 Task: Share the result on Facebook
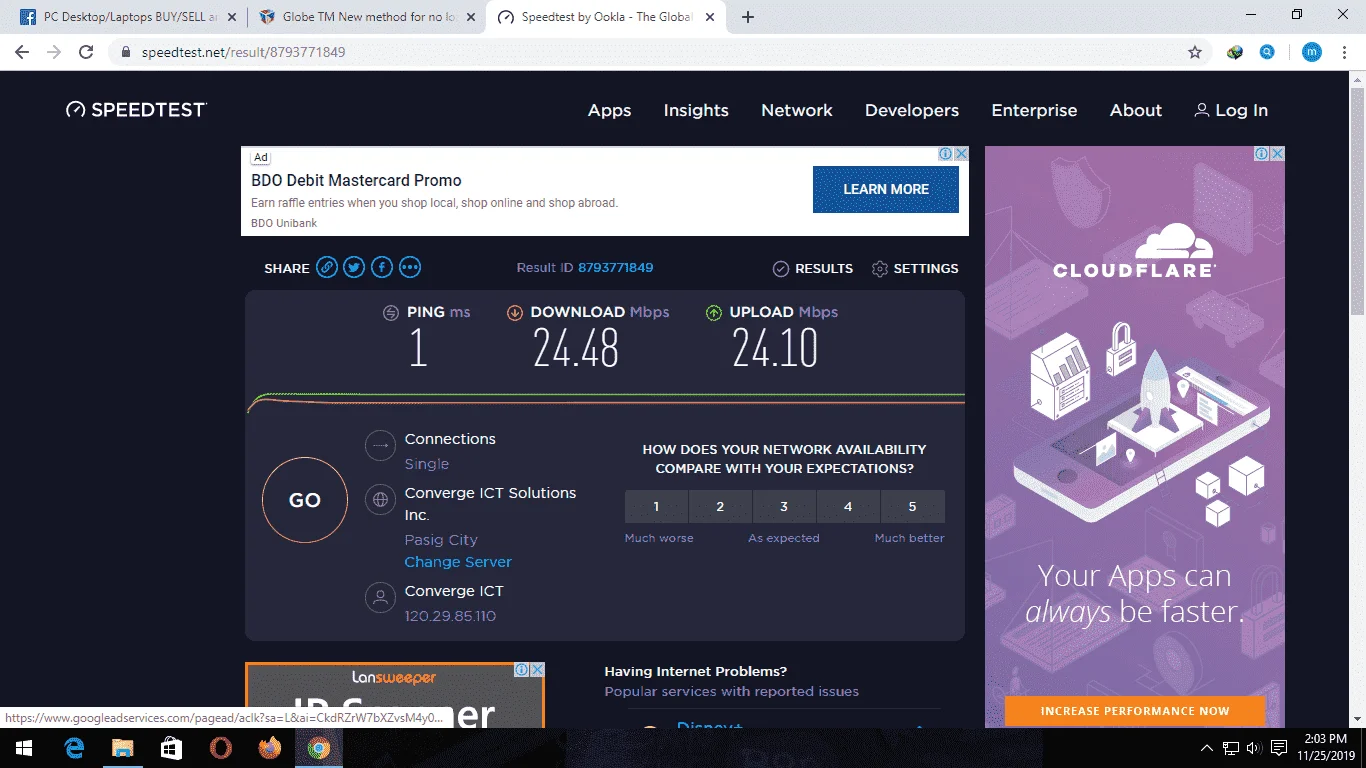point(382,268)
